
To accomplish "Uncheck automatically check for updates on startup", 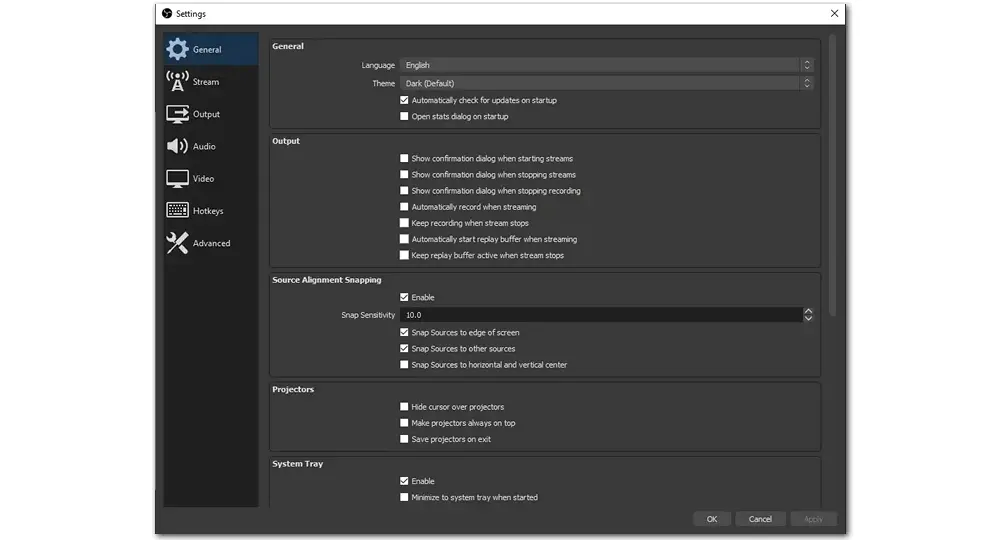I will click(404, 100).
